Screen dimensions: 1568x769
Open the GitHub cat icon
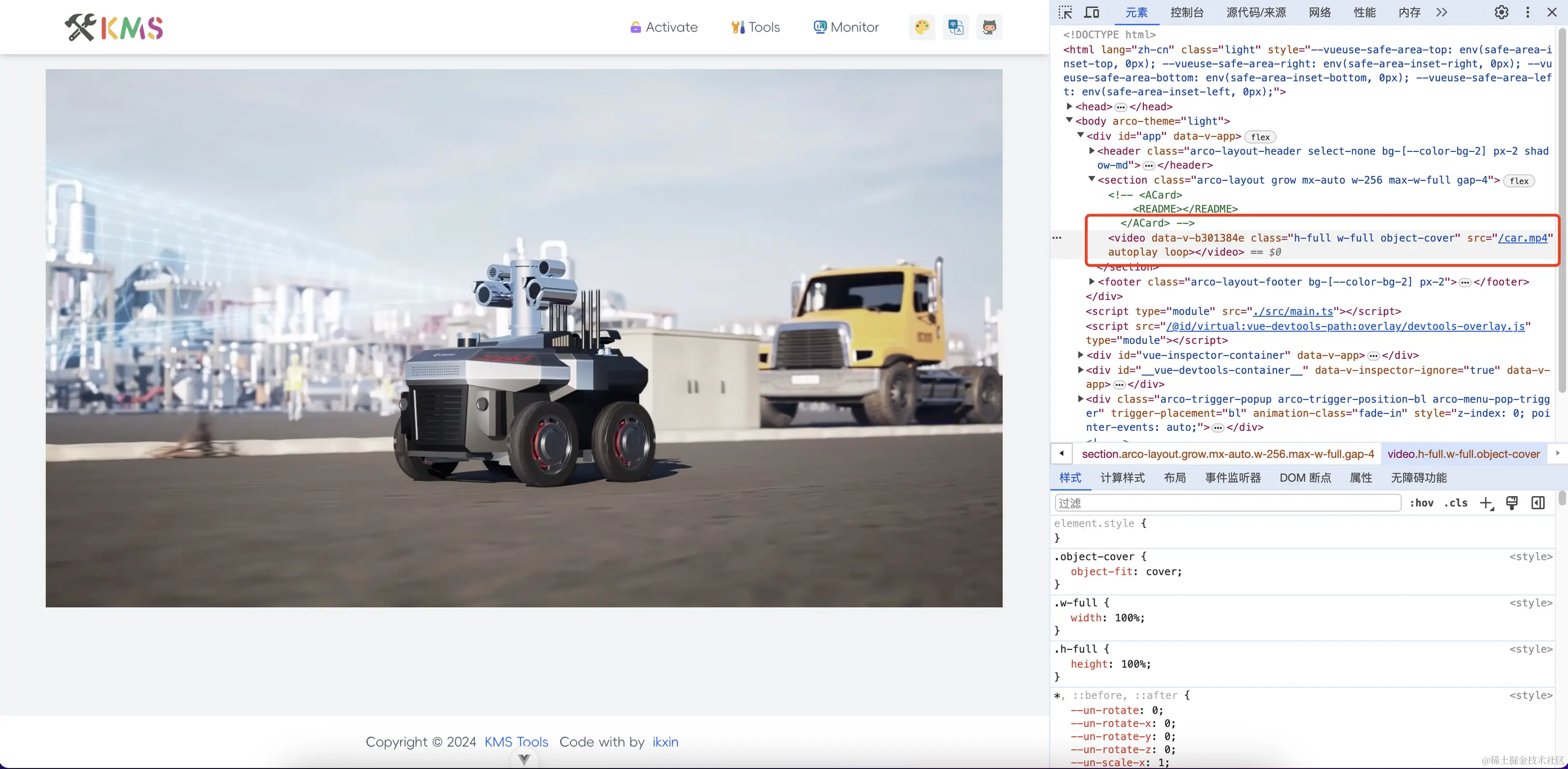click(989, 27)
